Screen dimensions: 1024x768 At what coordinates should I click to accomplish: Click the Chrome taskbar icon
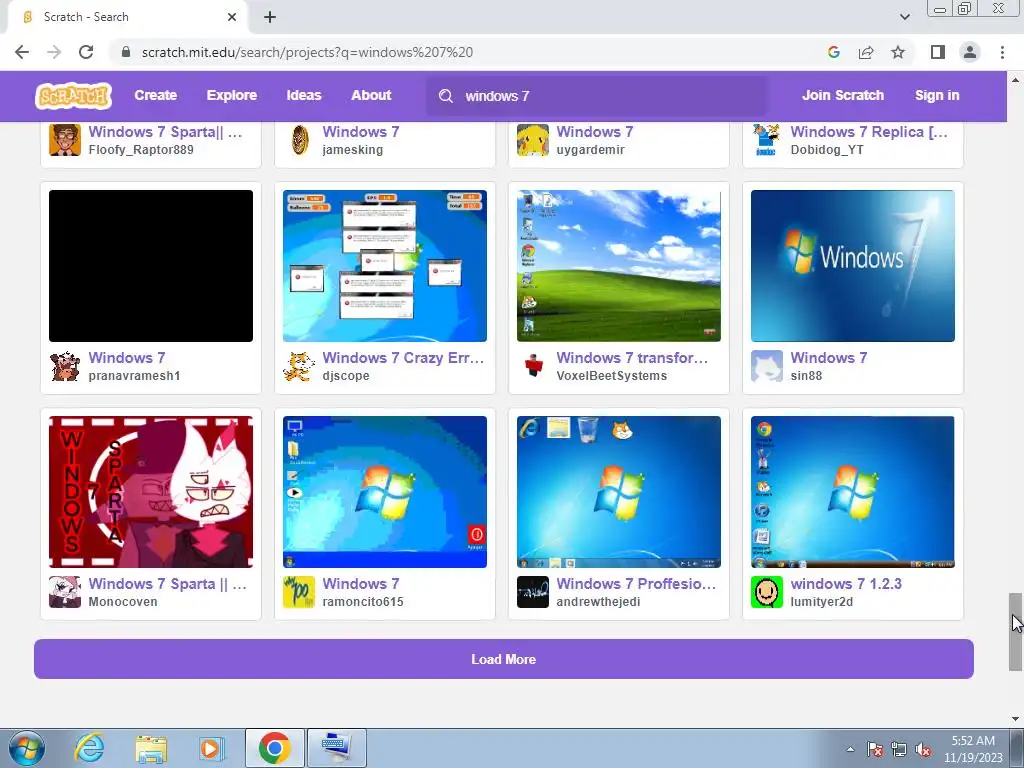[x=274, y=748]
